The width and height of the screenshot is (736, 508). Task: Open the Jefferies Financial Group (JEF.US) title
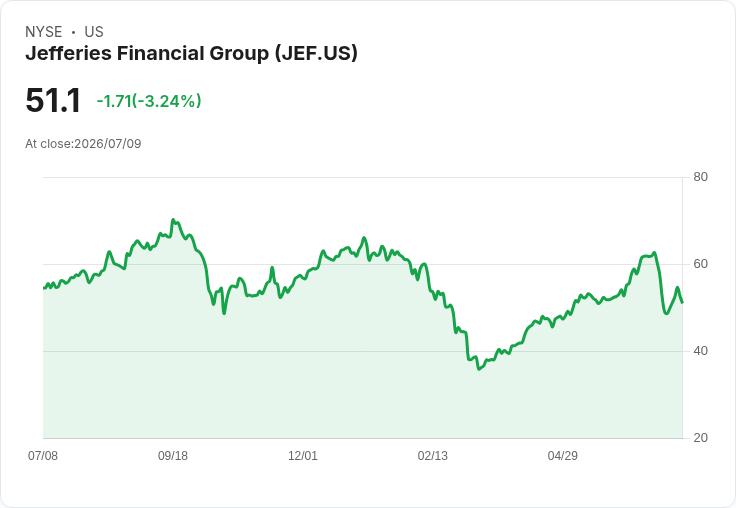click(x=192, y=54)
